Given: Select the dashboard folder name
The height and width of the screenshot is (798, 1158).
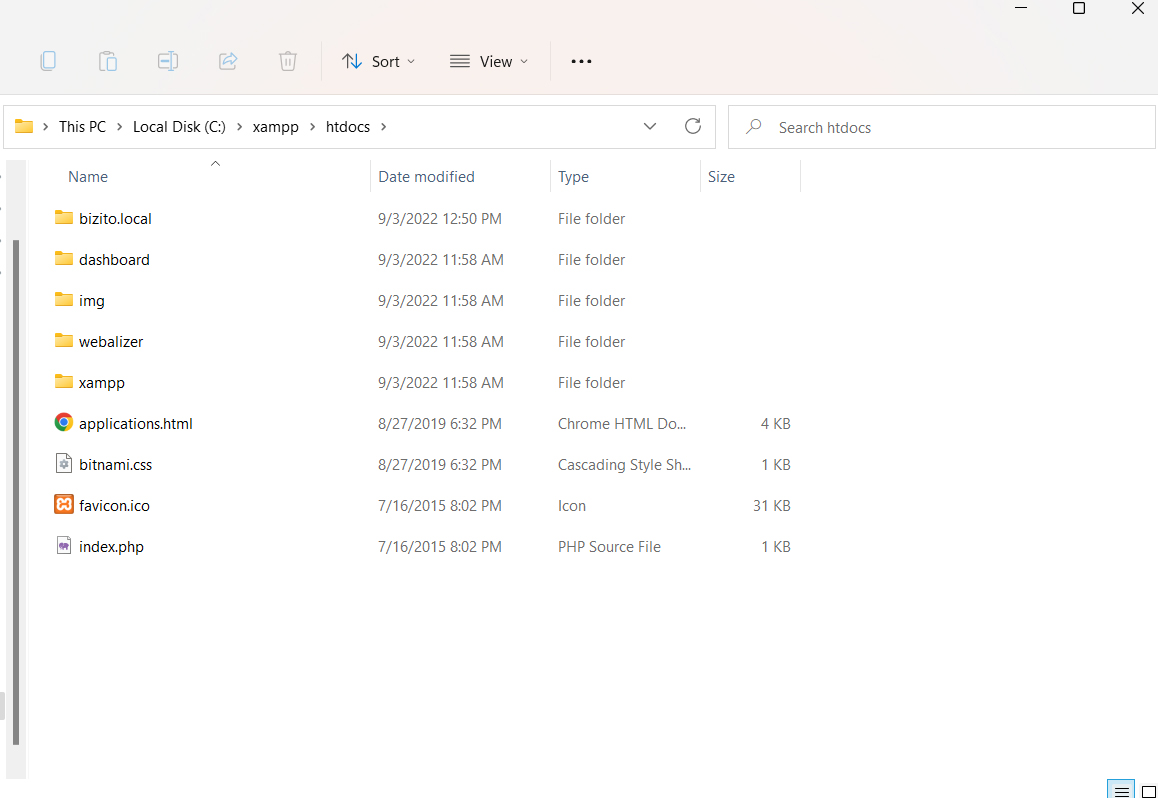Looking at the screenshot, I should tap(114, 260).
